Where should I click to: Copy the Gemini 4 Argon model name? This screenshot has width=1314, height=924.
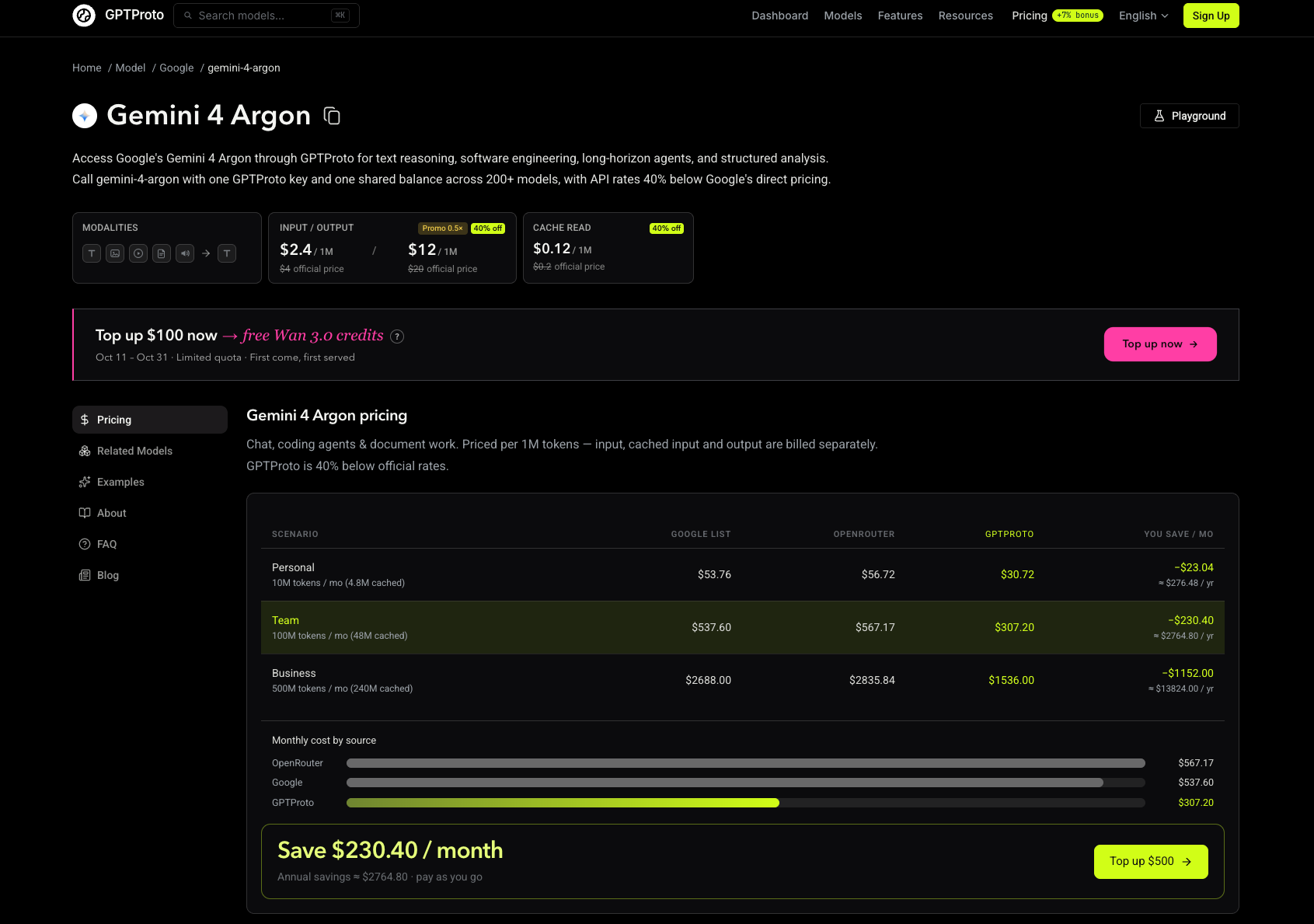tap(332, 116)
